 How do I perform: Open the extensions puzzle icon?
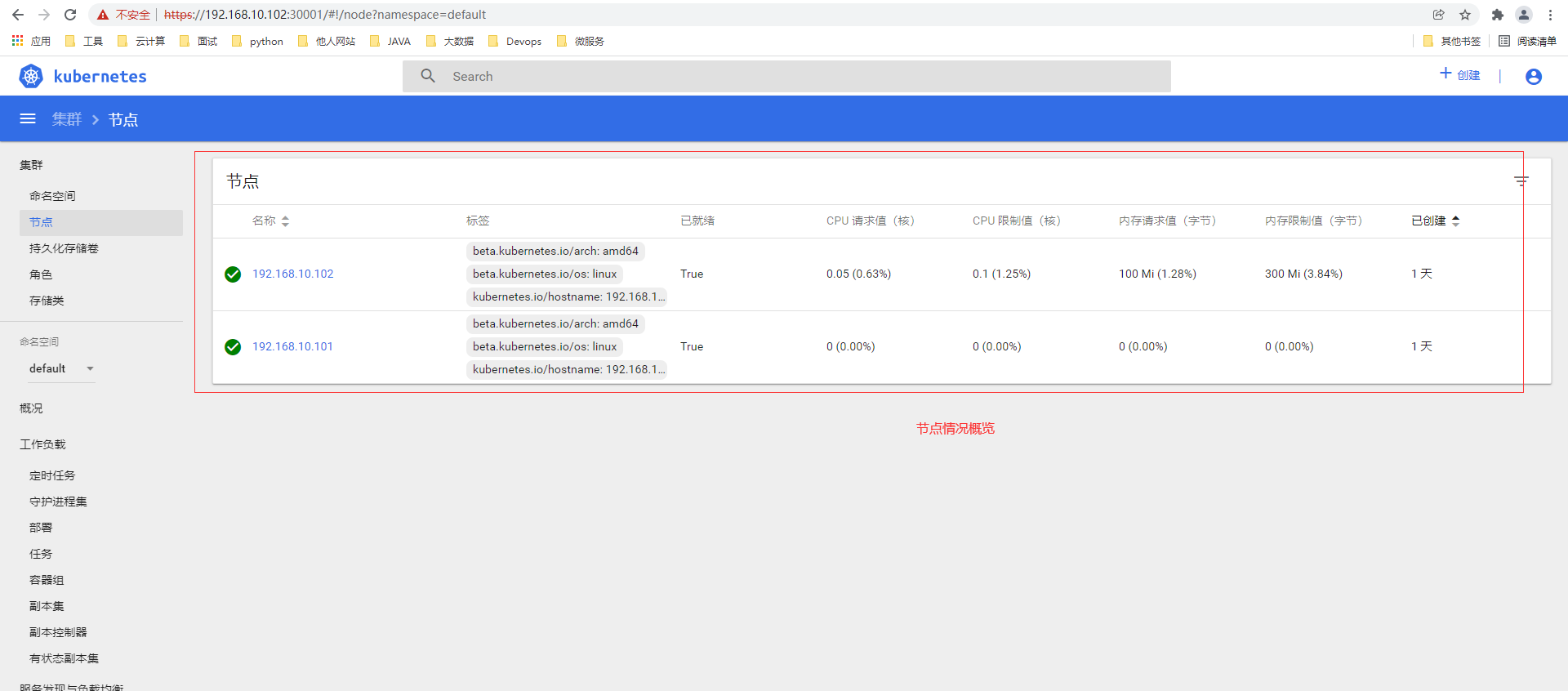click(1497, 15)
